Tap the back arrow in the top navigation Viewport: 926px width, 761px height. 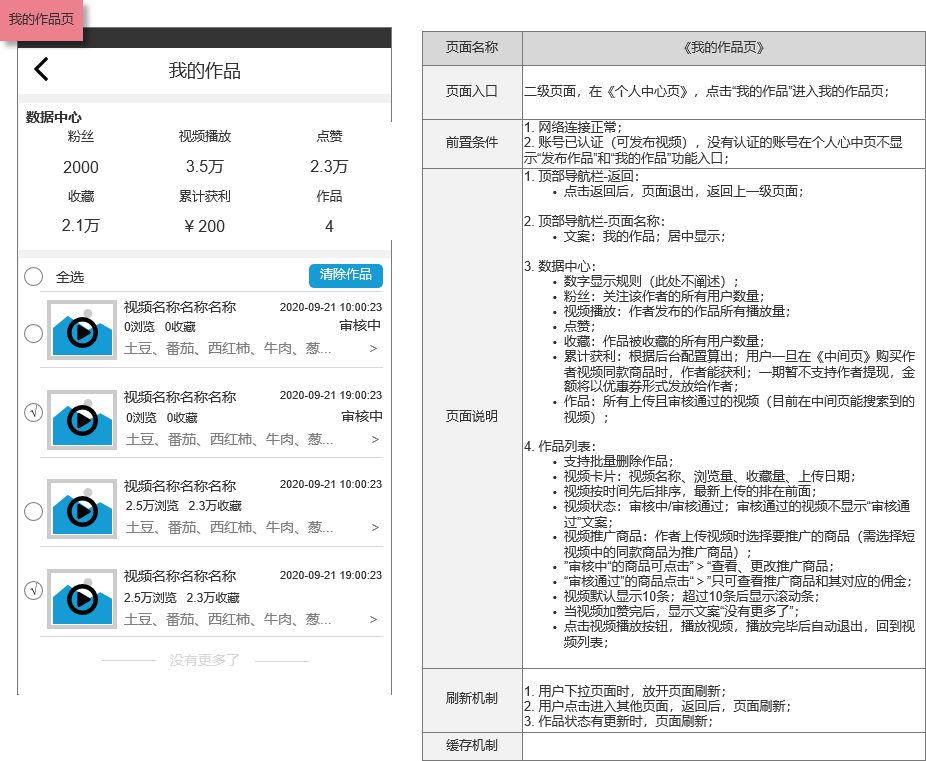point(42,70)
